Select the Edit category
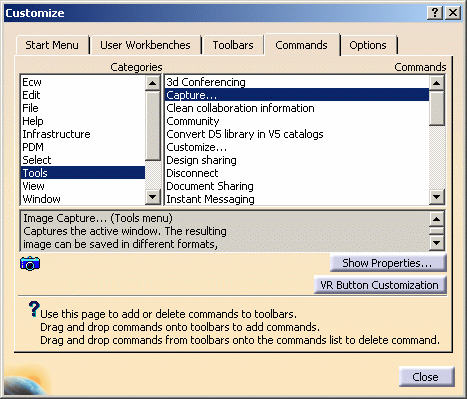The width and height of the screenshot is (467, 399). (83, 95)
